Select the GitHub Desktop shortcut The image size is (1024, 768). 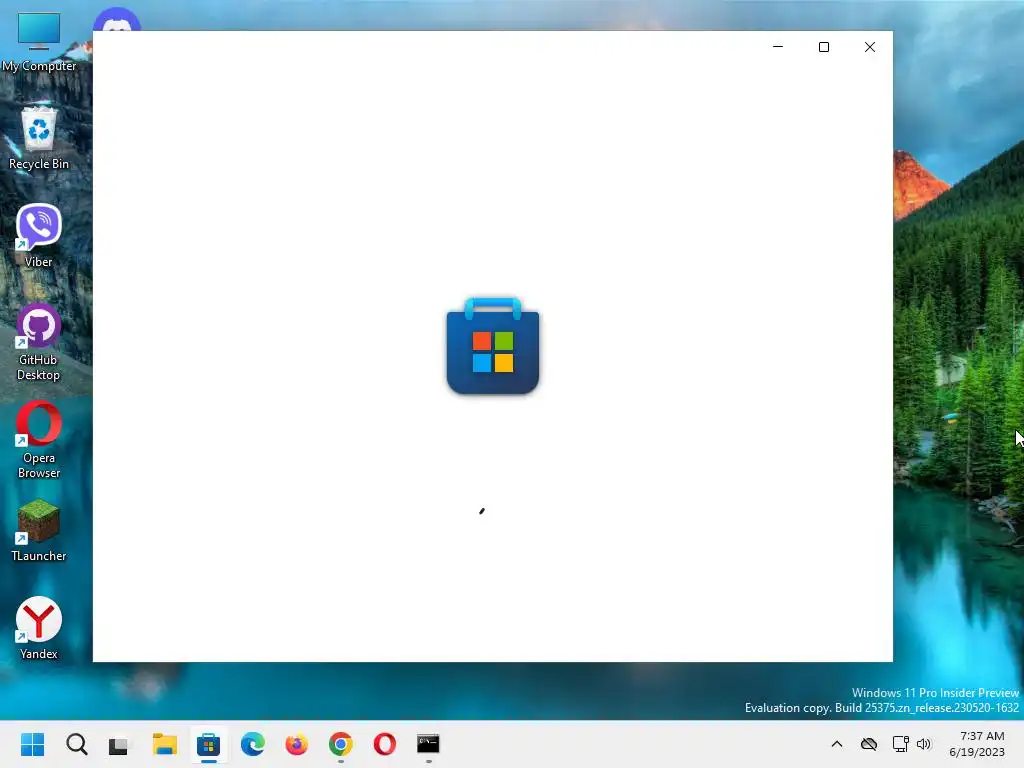pyautogui.click(x=39, y=342)
